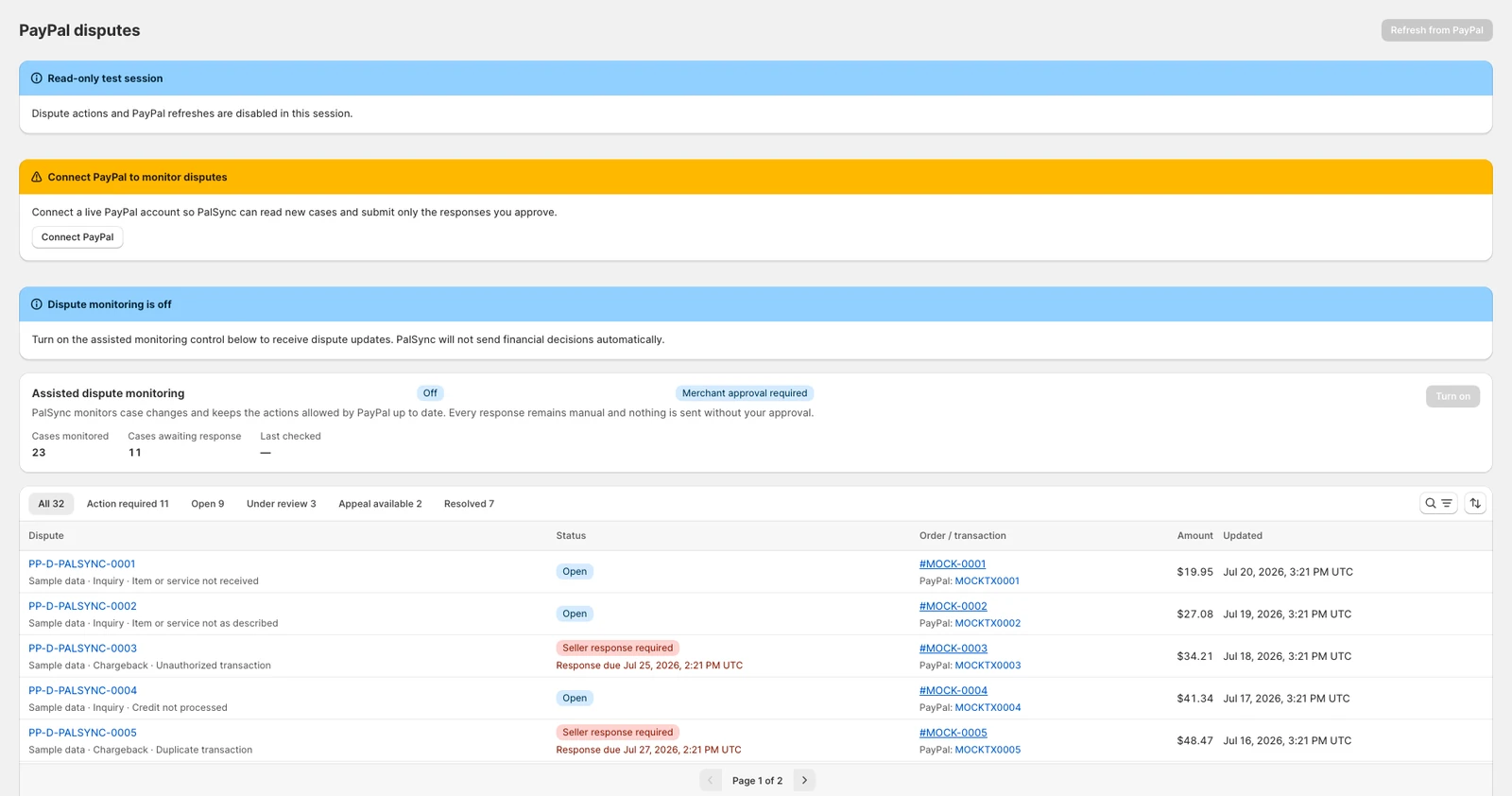The width and height of the screenshot is (1512, 796).
Task: Click the Dispute column header
Action: 46,536
